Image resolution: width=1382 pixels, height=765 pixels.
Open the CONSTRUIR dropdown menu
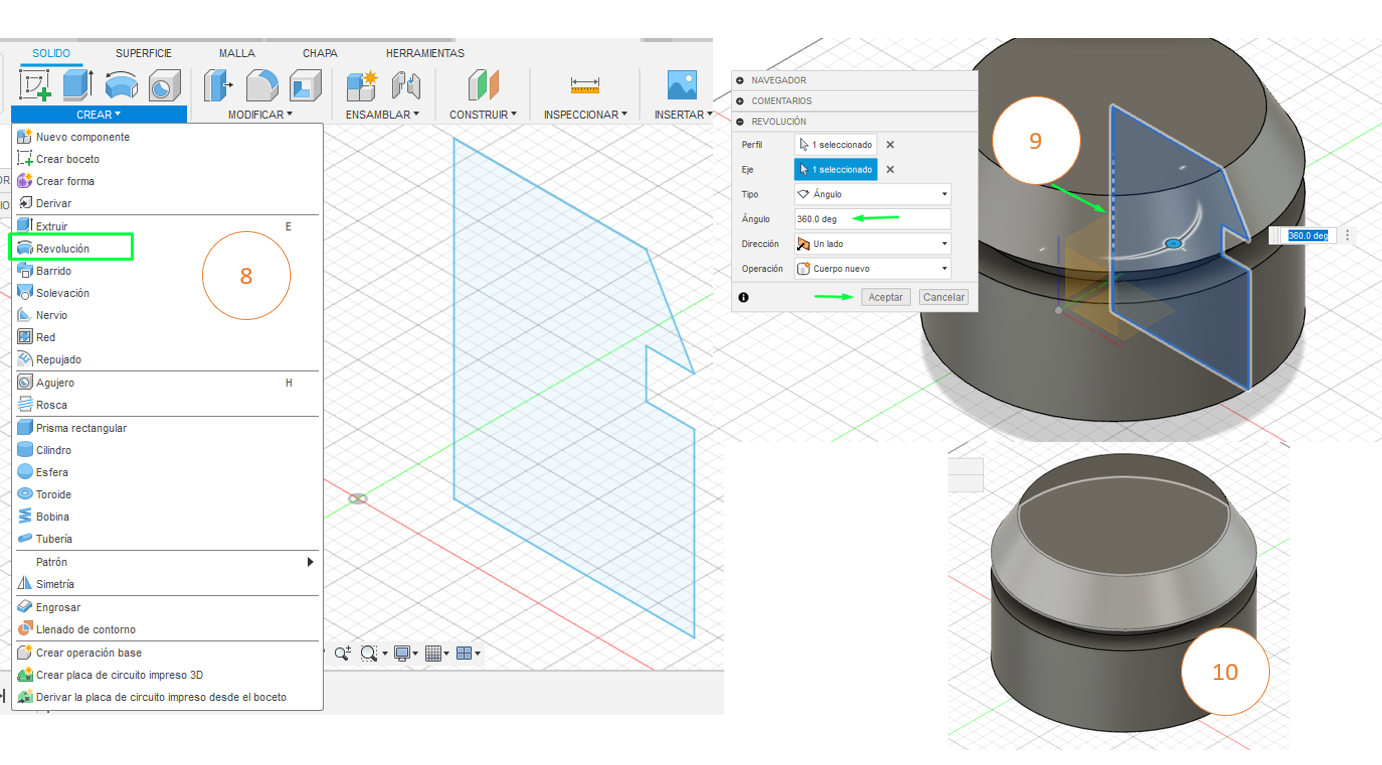tap(483, 115)
